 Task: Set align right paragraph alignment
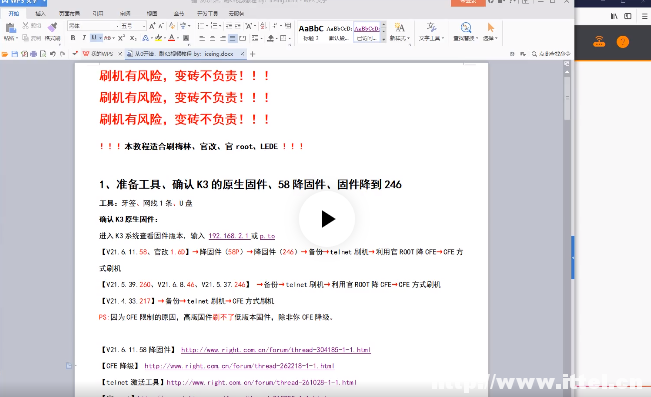(223, 38)
